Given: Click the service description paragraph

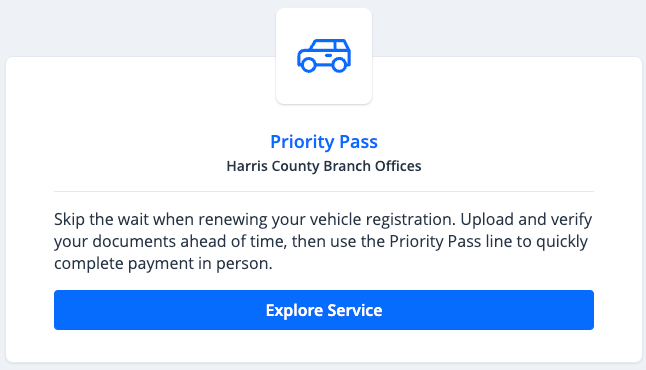Looking at the screenshot, I should tap(324, 241).
